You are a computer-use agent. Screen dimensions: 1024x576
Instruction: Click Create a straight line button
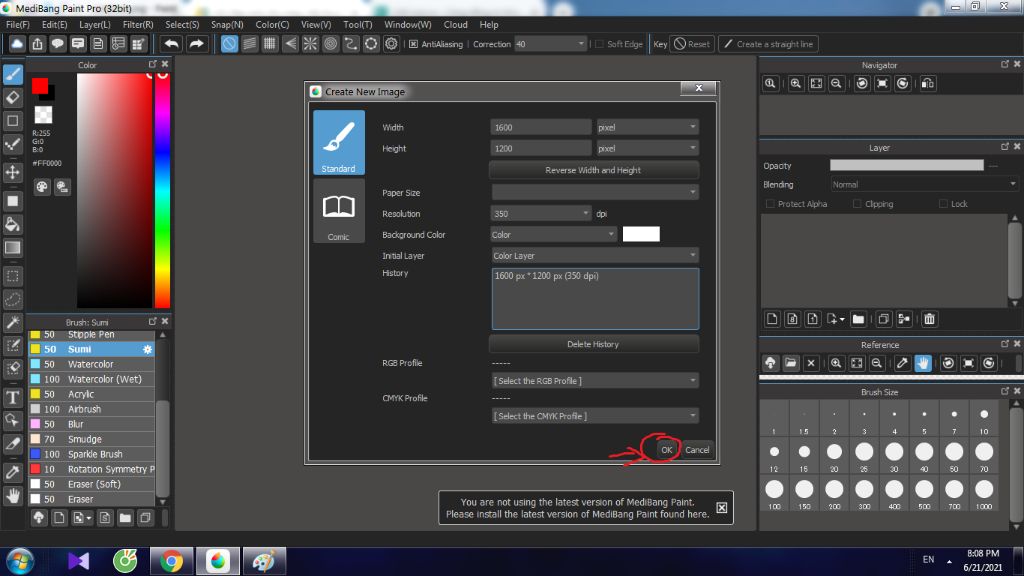tap(769, 44)
